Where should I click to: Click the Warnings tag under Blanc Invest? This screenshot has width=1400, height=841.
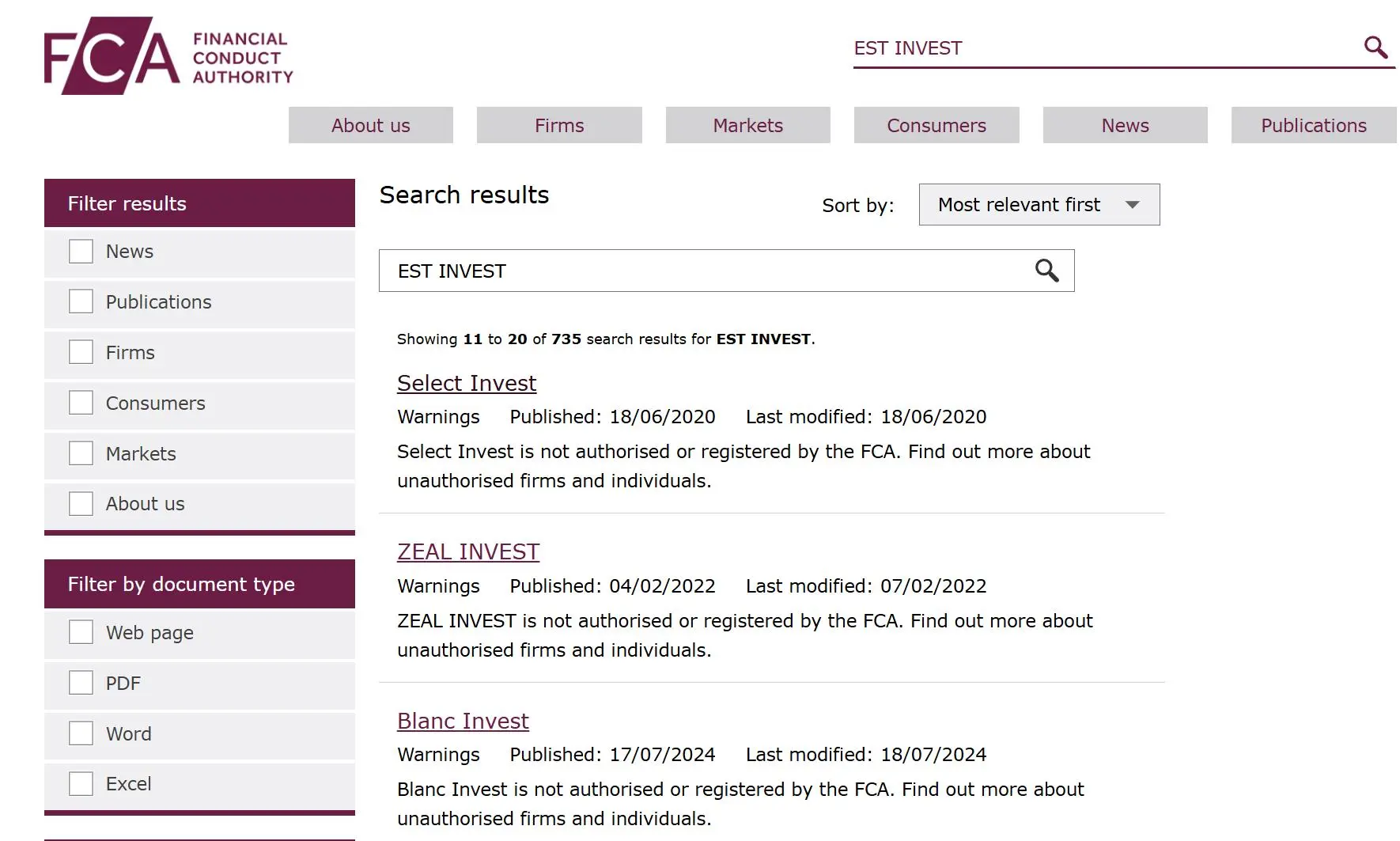point(438,755)
